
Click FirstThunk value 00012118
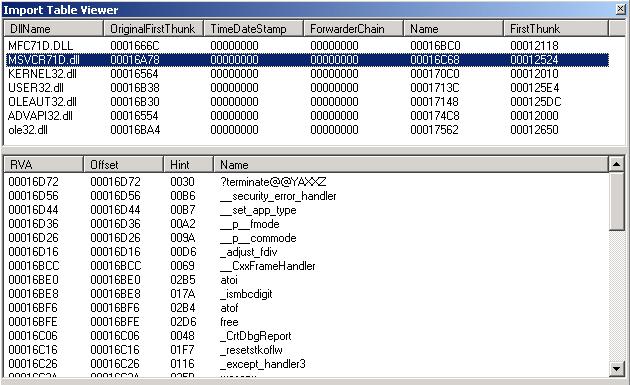[x=534, y=45]
